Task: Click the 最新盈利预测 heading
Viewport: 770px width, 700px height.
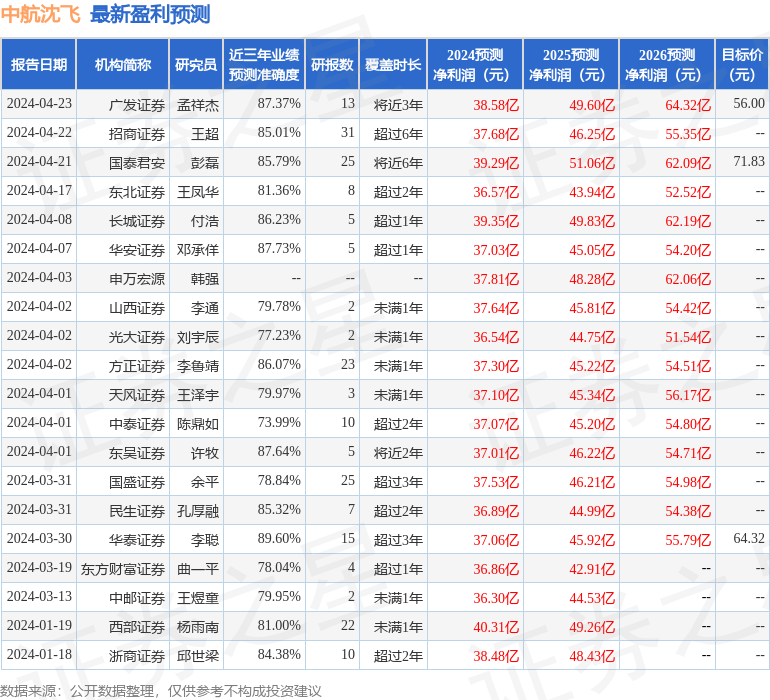Action: click(x=150, y=14)
